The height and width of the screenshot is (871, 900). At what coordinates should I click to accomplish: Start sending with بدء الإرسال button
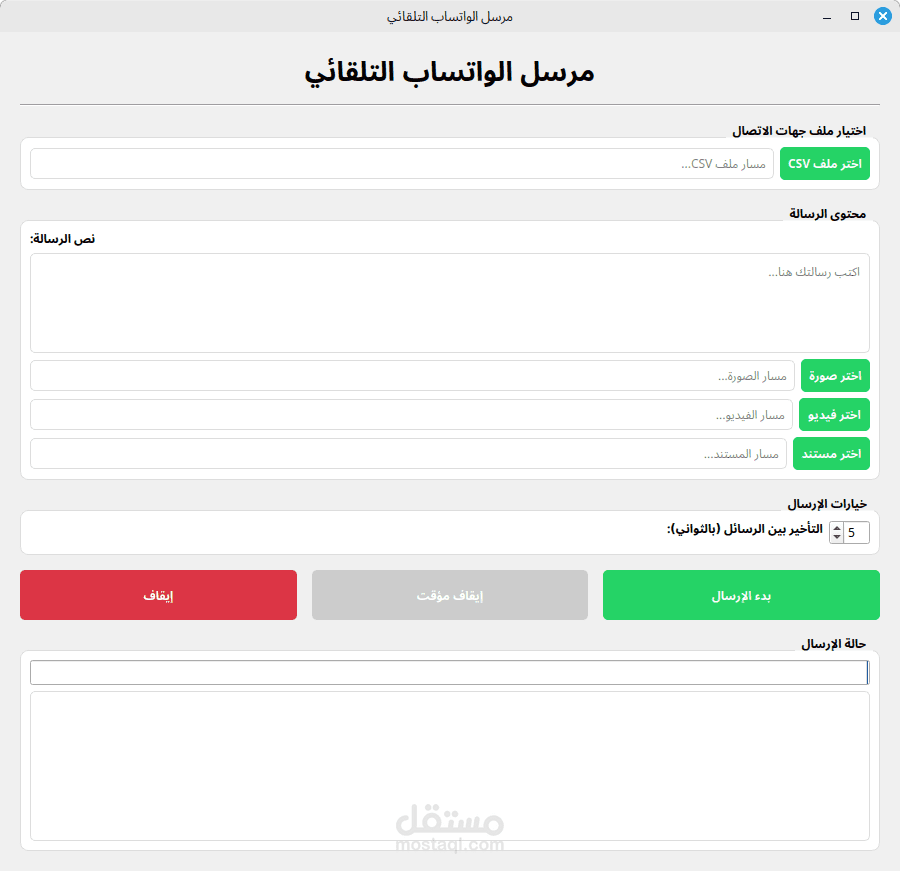pos(741,595)
